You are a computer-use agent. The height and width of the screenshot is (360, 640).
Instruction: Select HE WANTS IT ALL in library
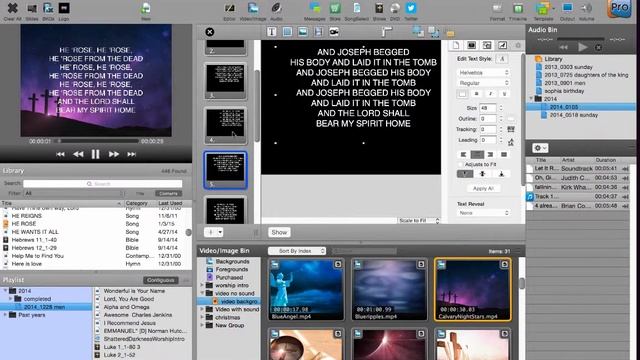(x=96, y=232)
